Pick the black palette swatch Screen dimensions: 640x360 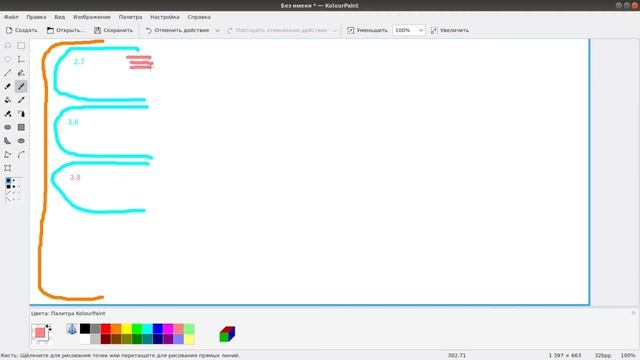85,329
